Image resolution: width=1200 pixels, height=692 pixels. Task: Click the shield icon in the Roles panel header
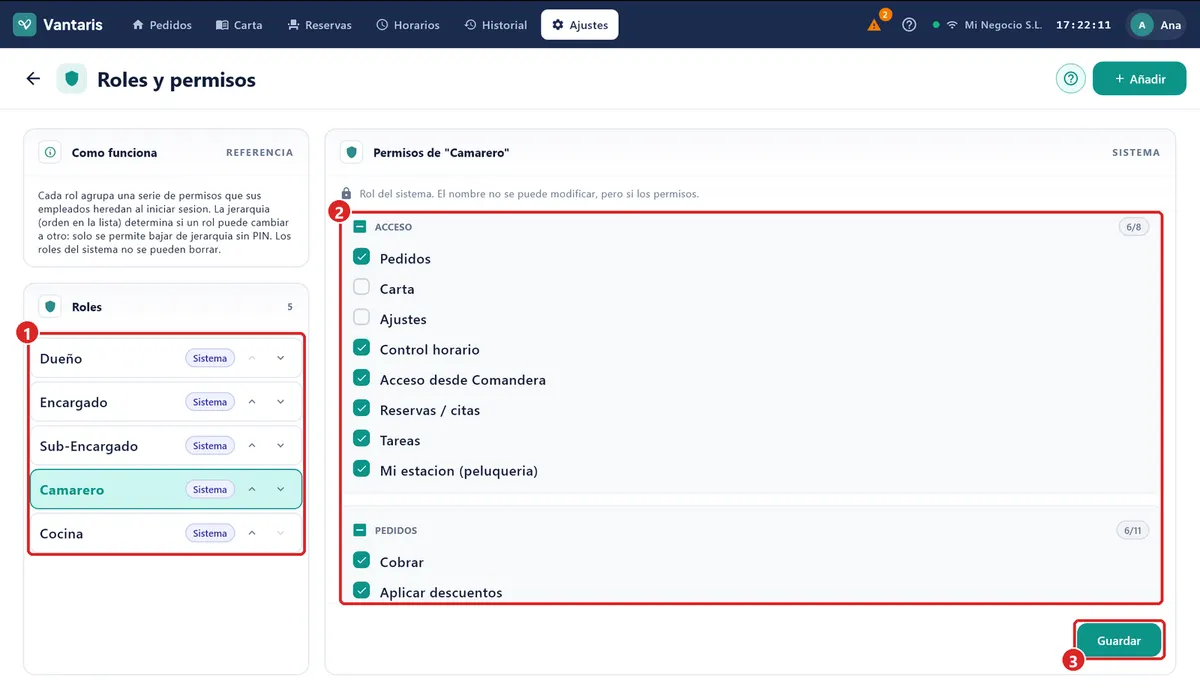[x=50, y=307]
